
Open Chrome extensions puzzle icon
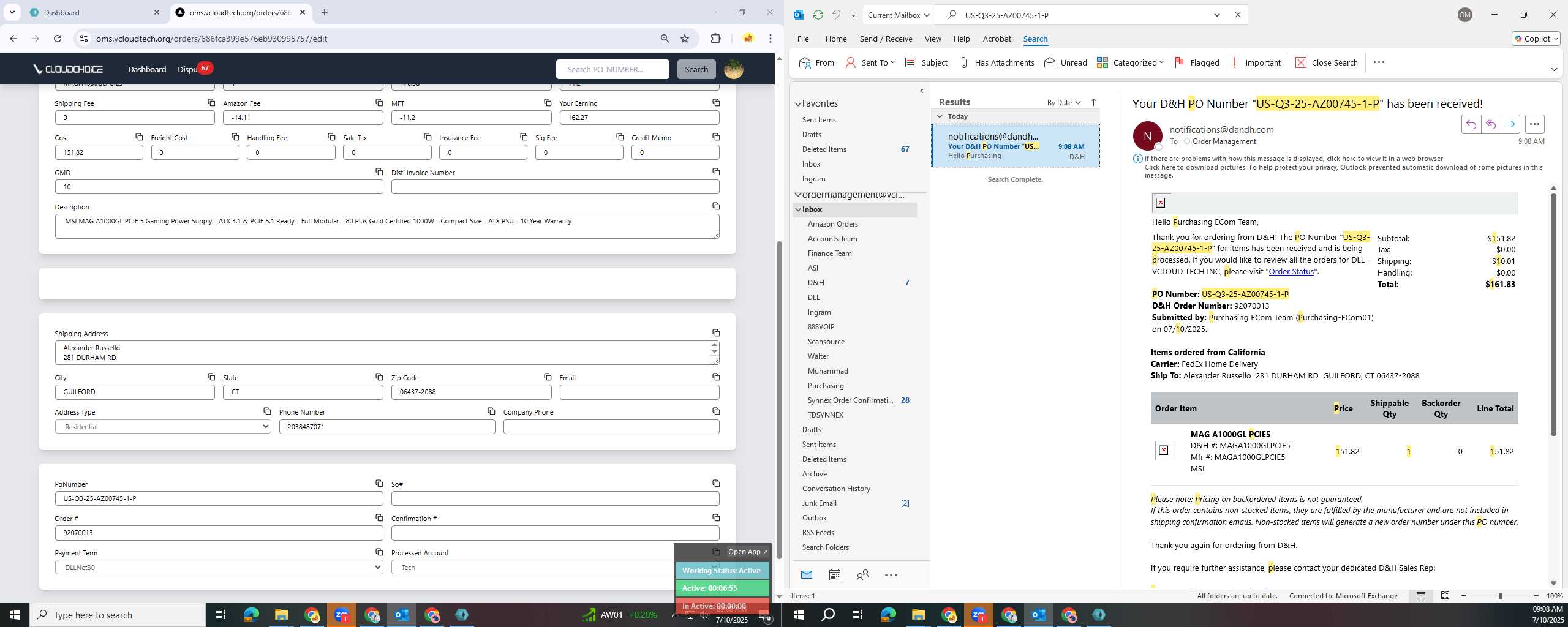[715, 39]
